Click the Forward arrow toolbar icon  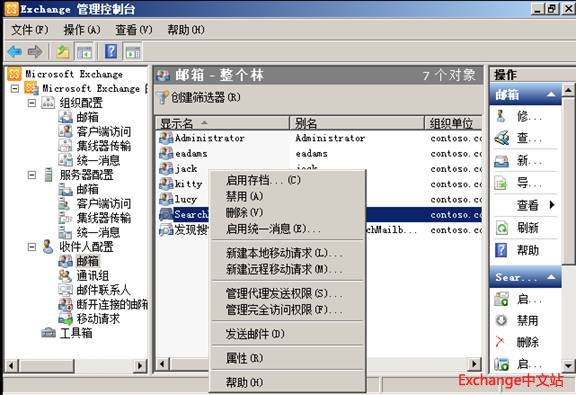tap(35, 51)
